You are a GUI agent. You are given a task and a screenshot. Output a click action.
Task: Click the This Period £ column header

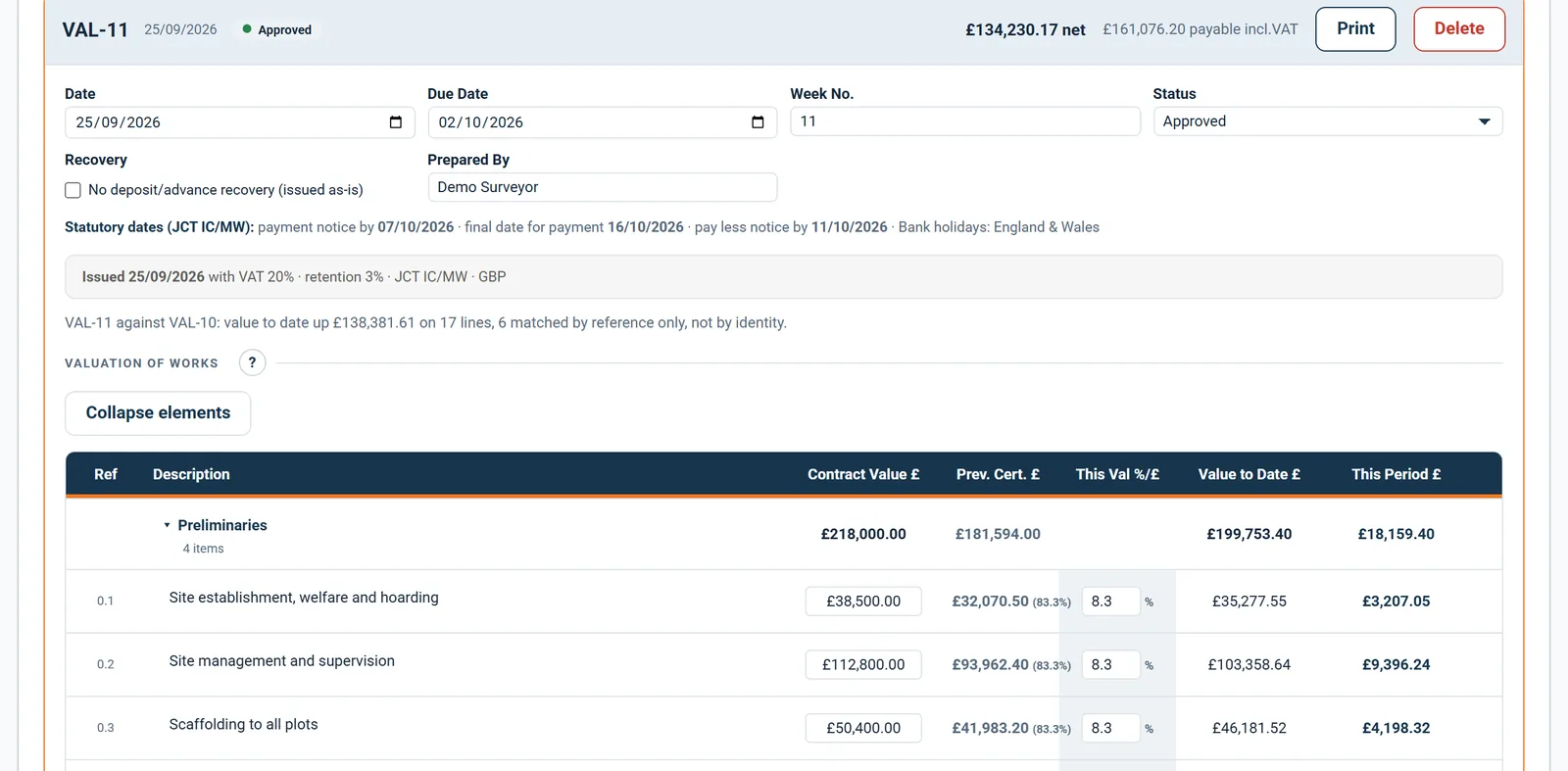1396,474
